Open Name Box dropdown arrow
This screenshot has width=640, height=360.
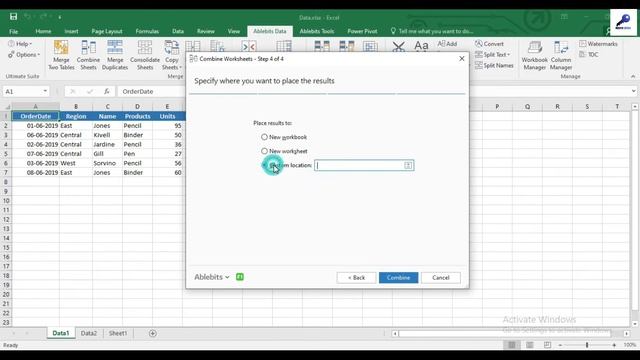pos(45,91)
